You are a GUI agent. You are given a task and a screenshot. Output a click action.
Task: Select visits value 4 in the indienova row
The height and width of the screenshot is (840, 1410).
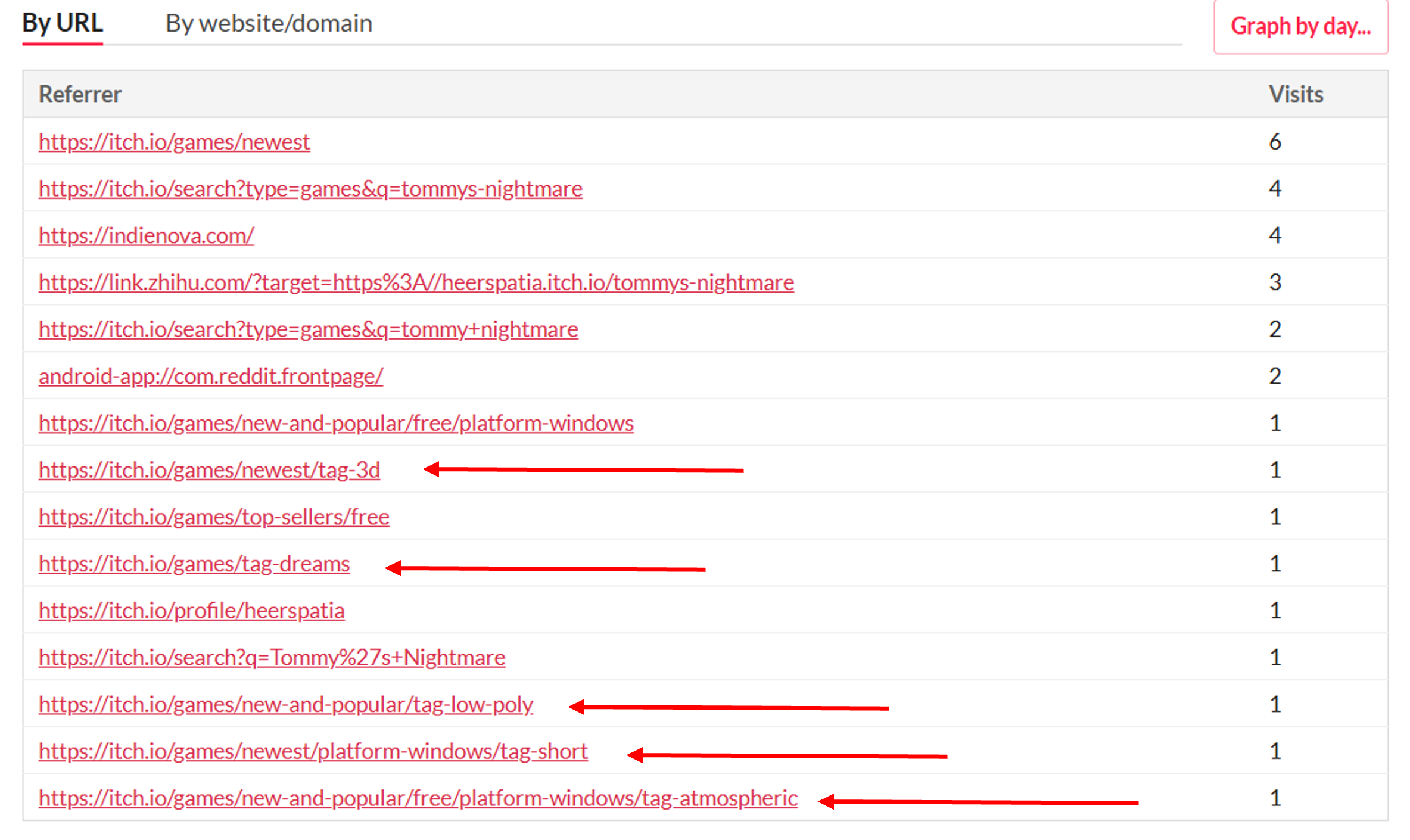click(1275, 236)
